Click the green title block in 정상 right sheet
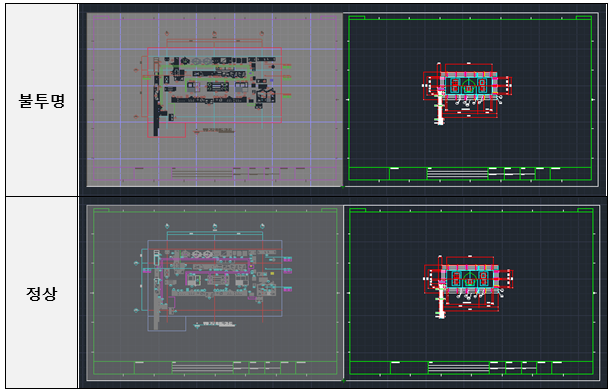Image resolution: width=613 pixels, height=392 pixels. 471,368
